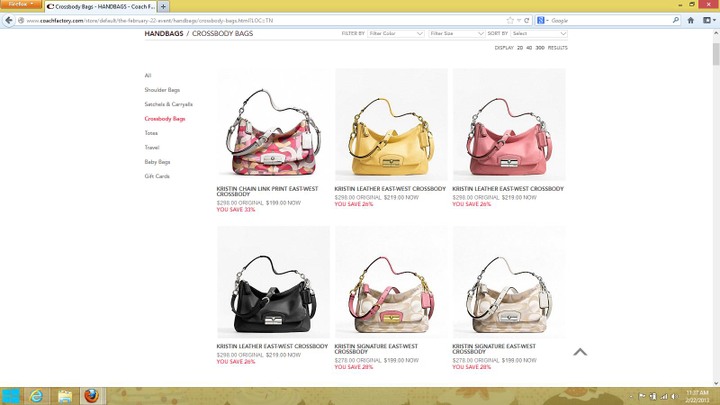720x405 pixels.
Task: Expand the Filter Size dropdown
Action: tap(456, 34)
